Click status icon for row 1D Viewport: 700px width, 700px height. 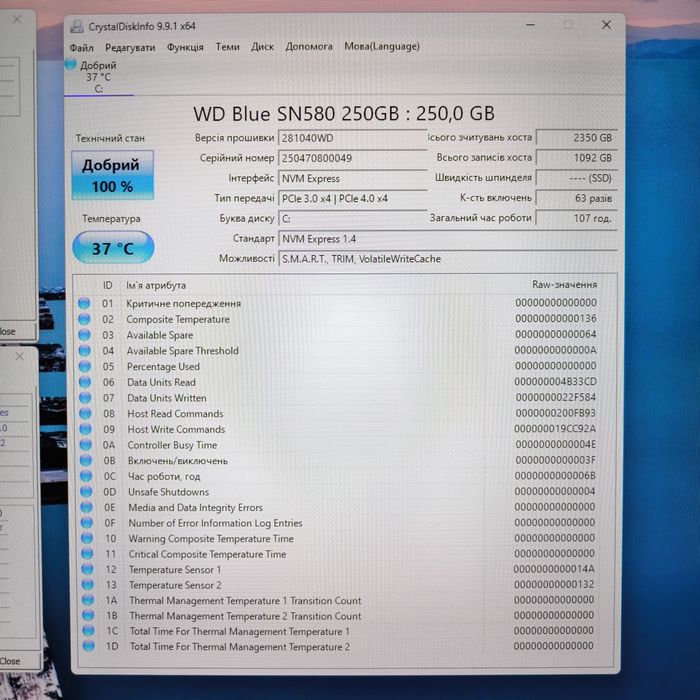89,646
